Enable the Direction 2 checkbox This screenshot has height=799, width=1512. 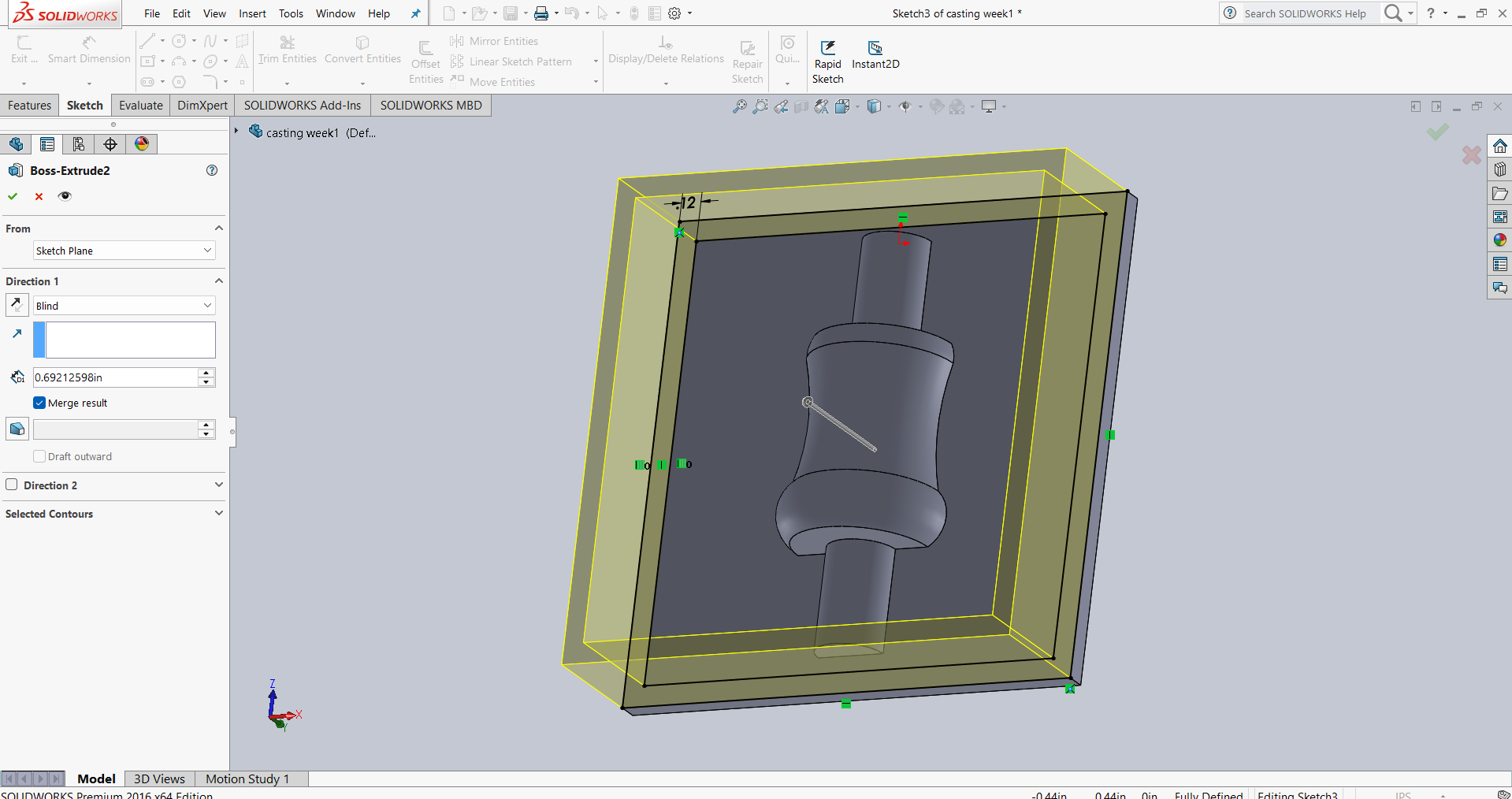[x=12, y=485]
